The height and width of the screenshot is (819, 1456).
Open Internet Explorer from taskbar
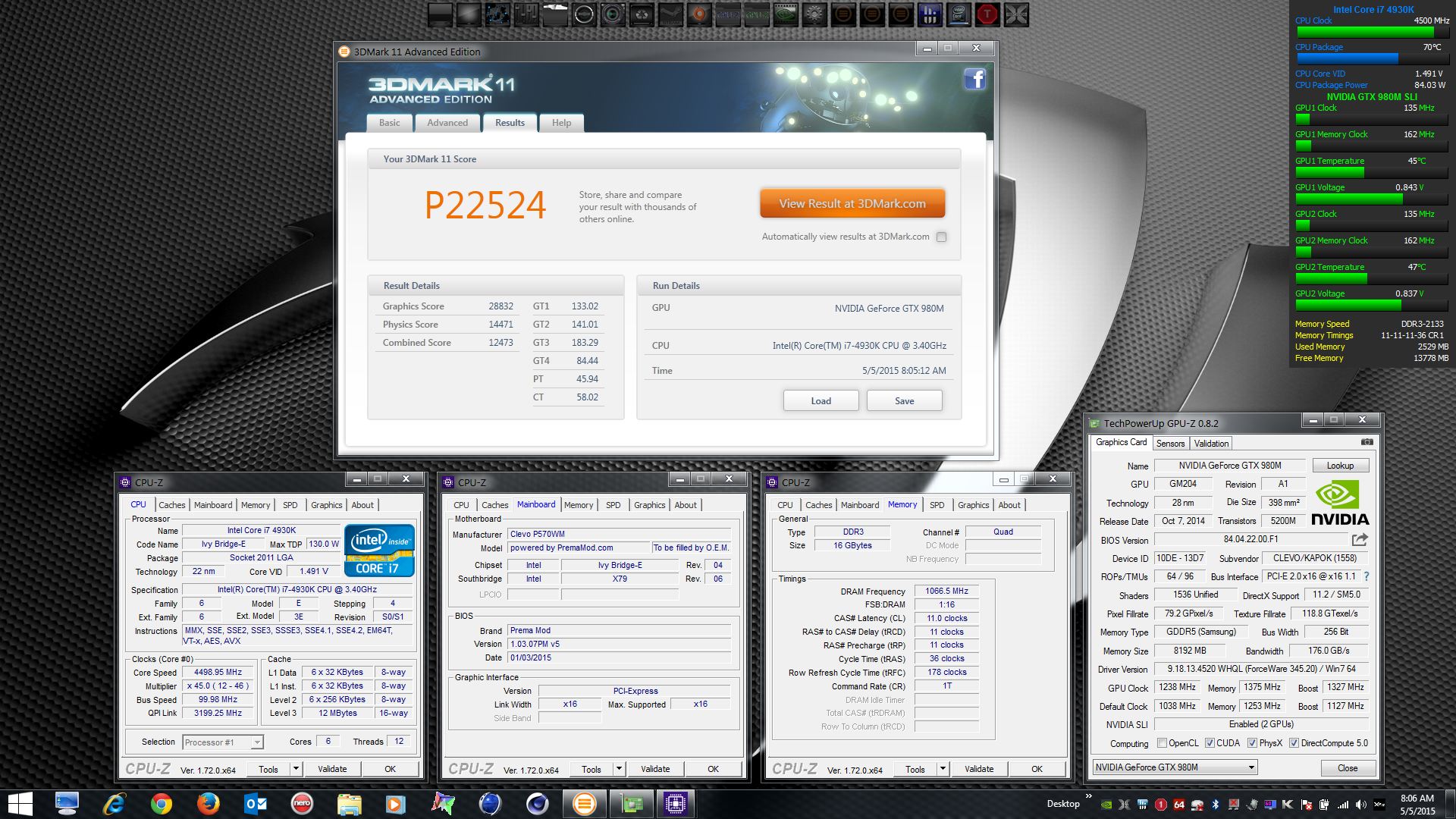click(114, 804)
